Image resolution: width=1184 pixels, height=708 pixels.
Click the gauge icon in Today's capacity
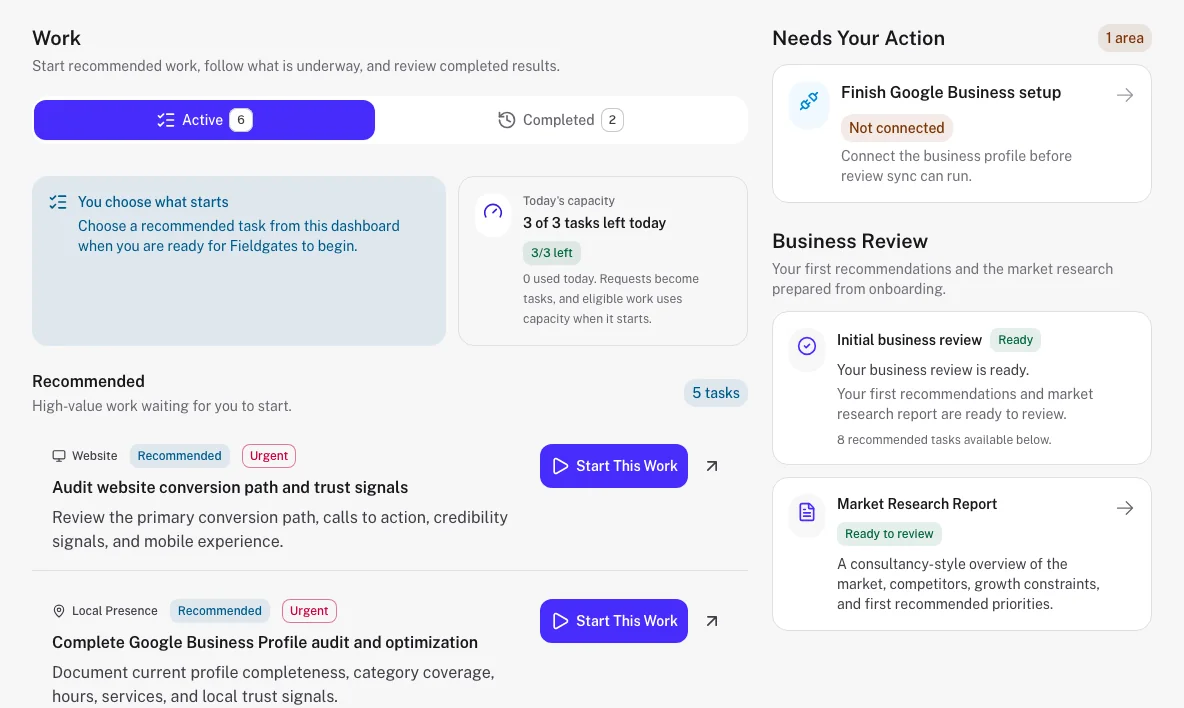(x=493, y=211)
